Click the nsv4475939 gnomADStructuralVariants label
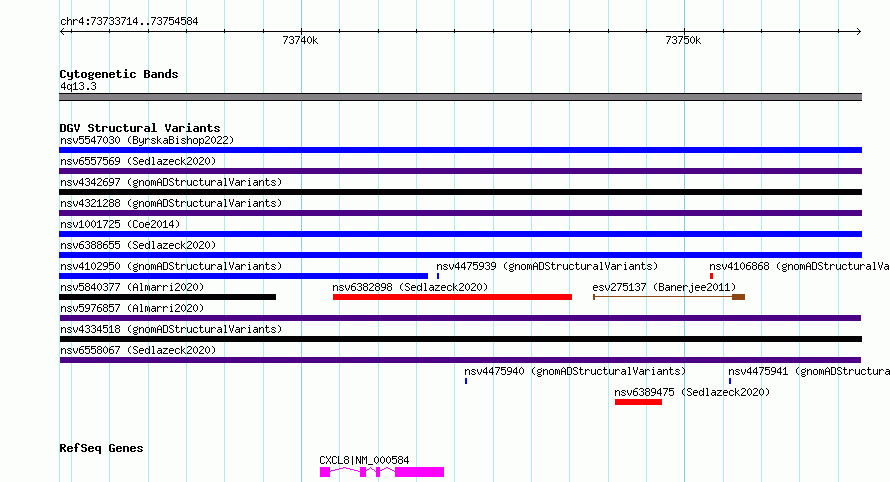 pyautogui.click(x=547, y=266)
